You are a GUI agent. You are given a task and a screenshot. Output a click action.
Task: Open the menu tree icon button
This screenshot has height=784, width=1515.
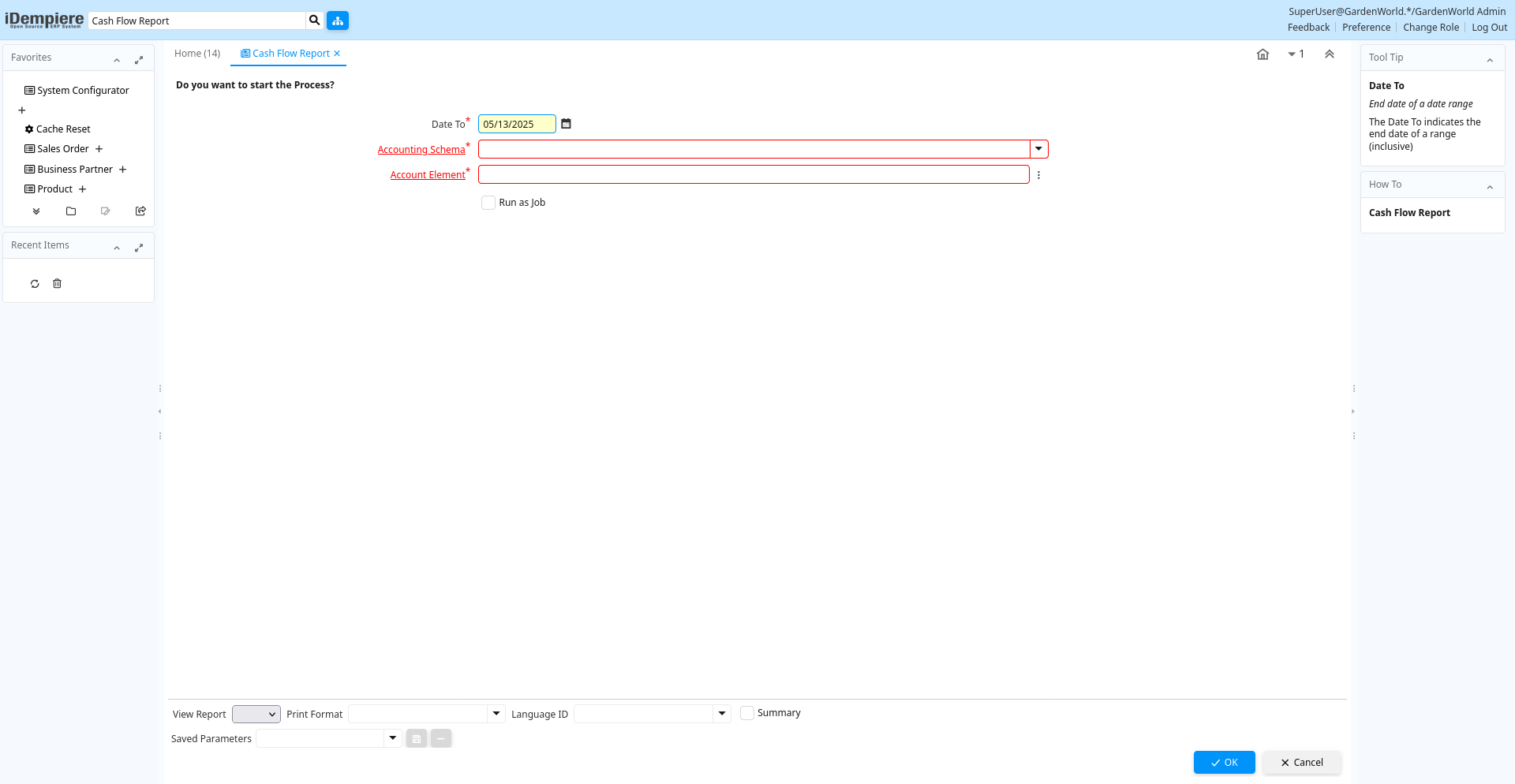point(338,21)
